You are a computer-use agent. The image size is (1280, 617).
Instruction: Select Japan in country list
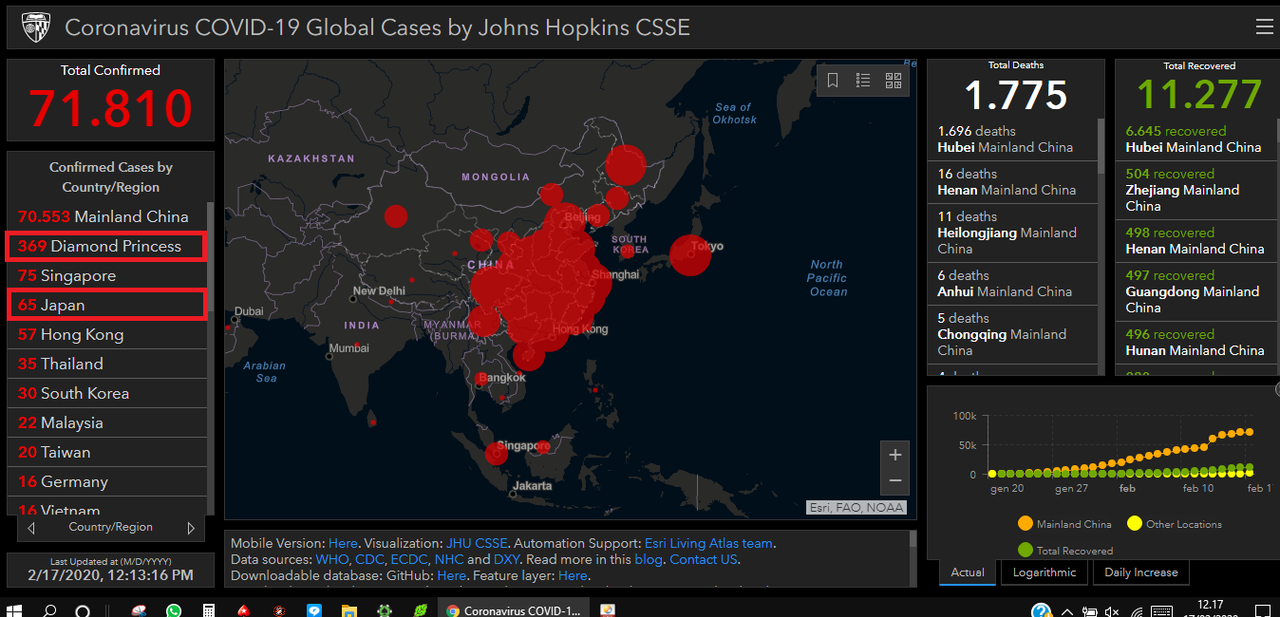click(x=107, y=305)
